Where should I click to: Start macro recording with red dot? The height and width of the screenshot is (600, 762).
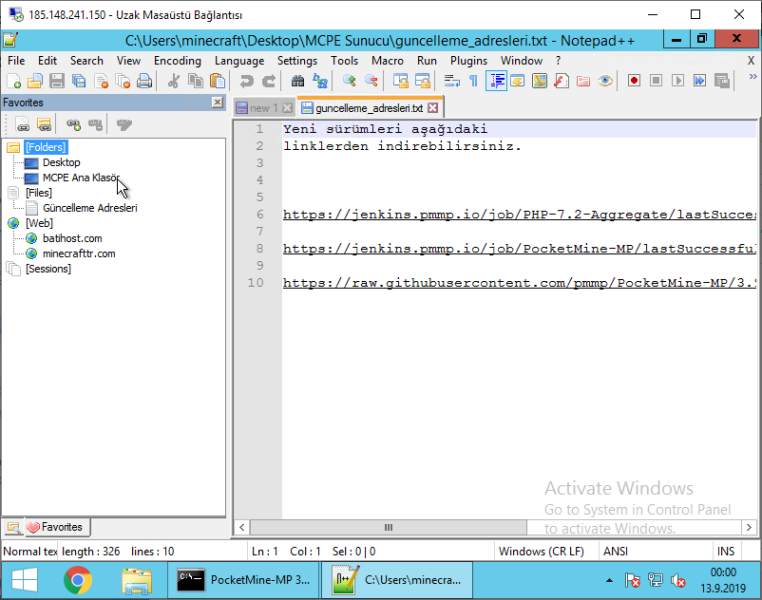coord(634,81)
